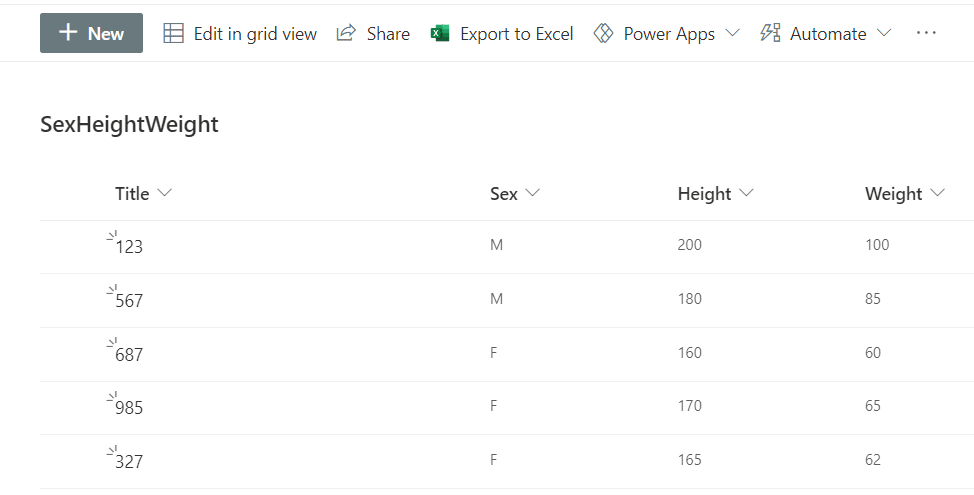Screen dimensions: 974x495
Task: Expand the Power Apps dropdown chevron
Action: (732, 34)
